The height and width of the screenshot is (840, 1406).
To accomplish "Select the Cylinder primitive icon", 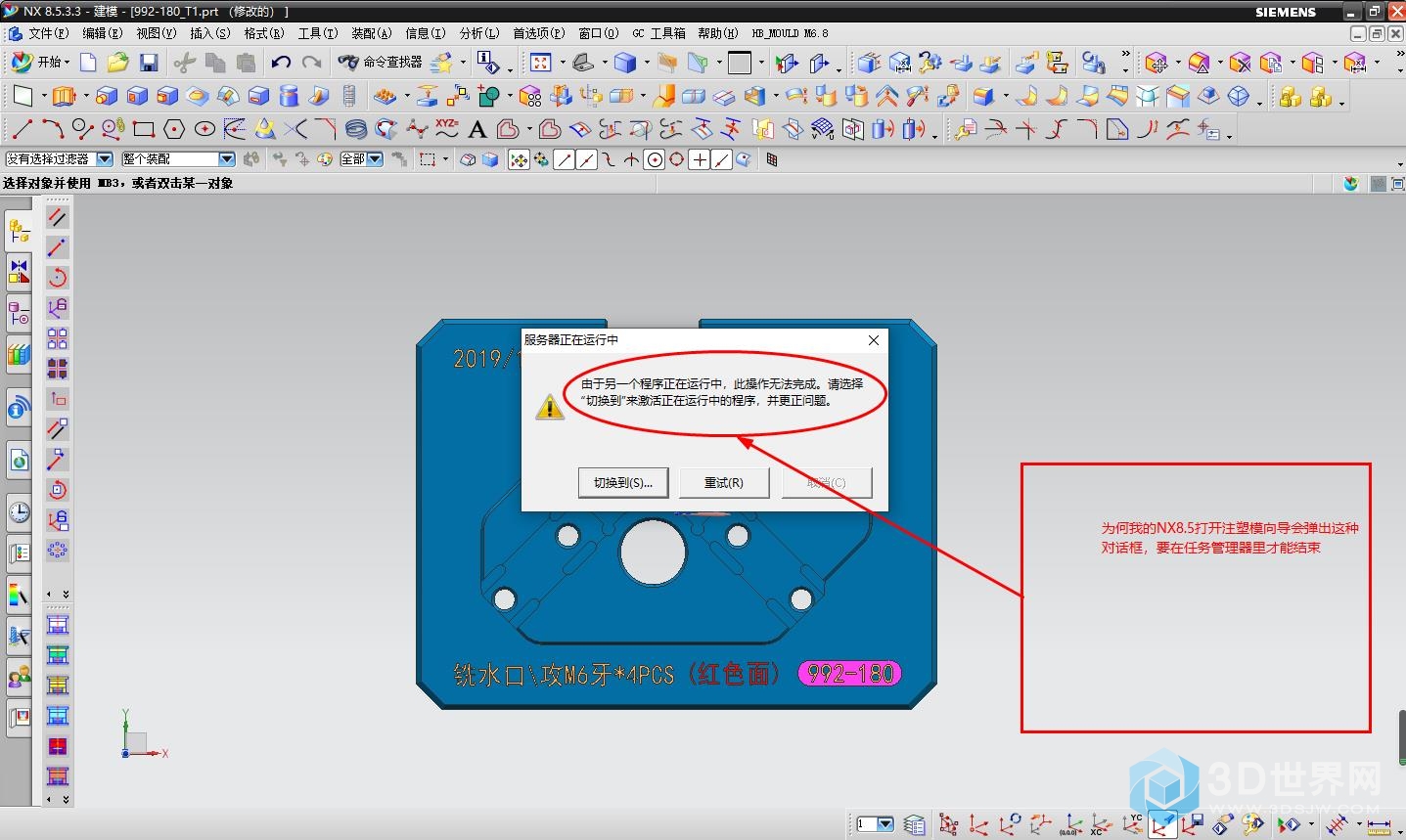I will [289, 96].
